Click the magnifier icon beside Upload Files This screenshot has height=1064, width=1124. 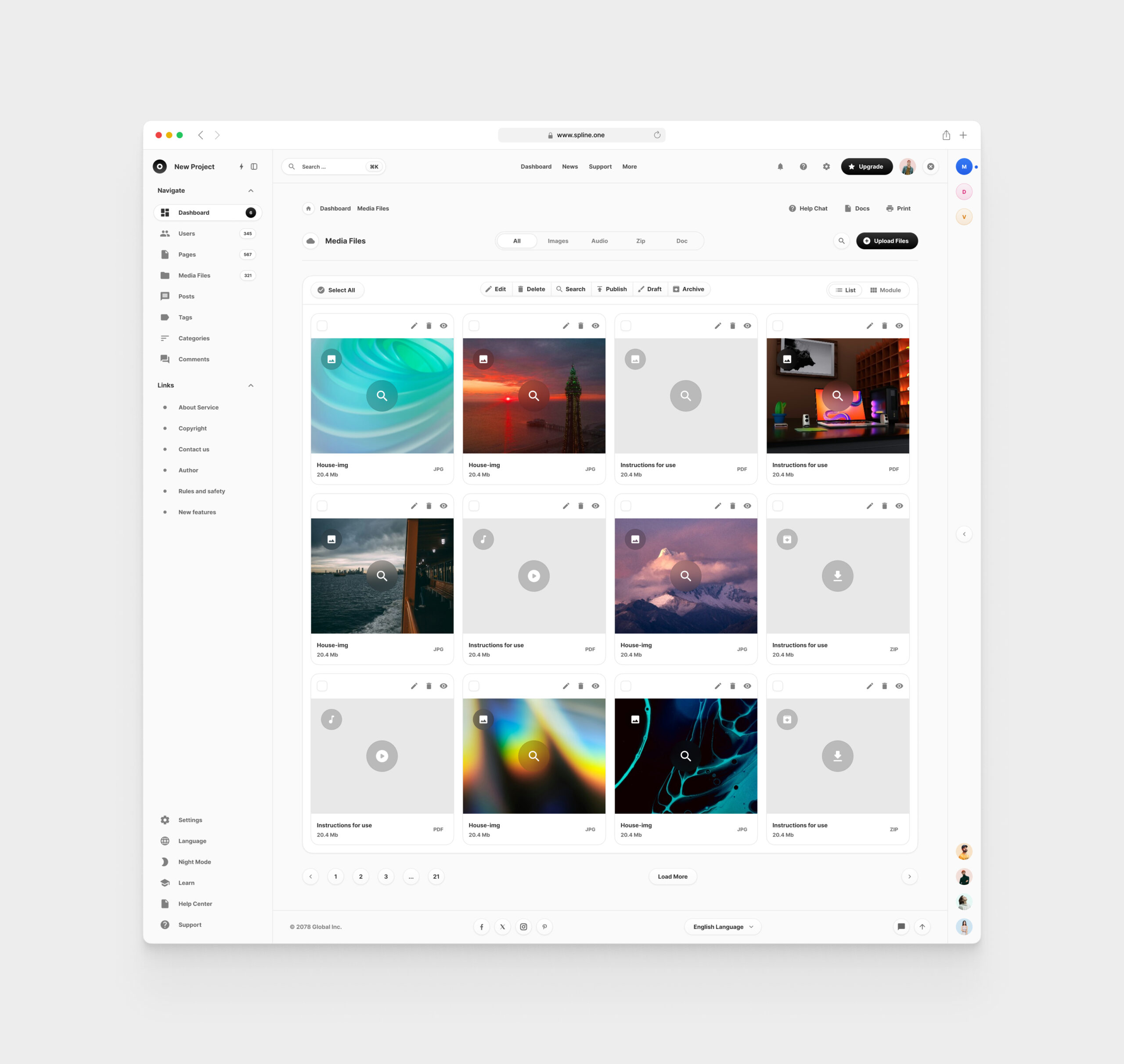click(x=841, y=241)
